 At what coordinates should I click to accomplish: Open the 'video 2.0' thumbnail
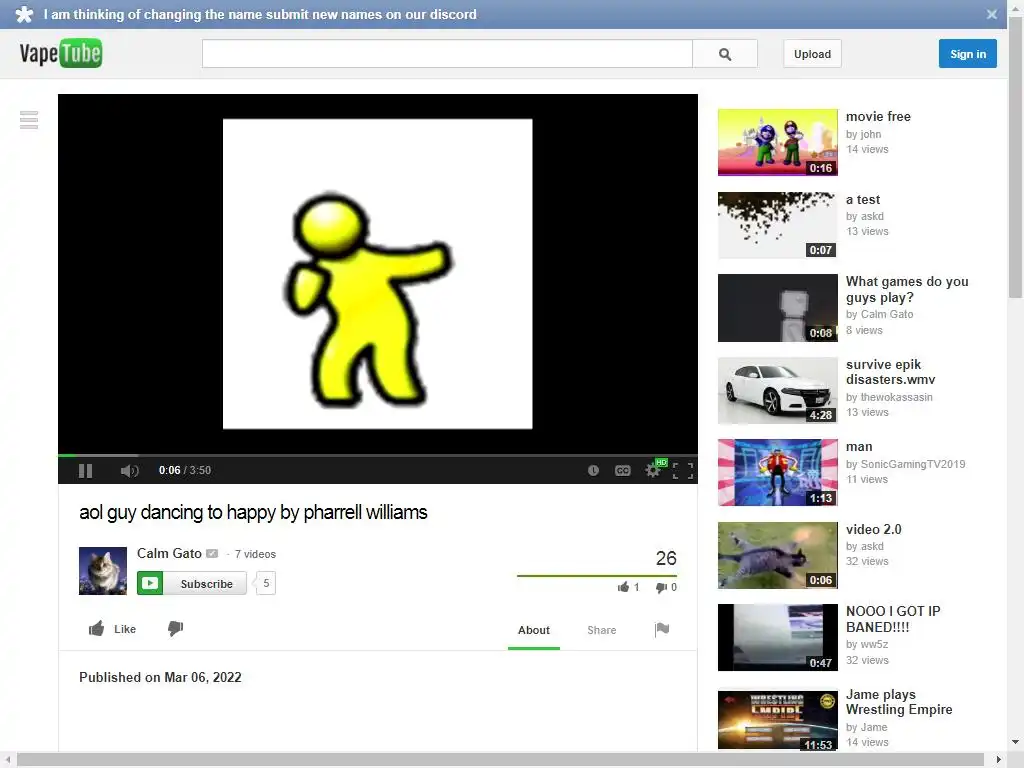pos(777,555)
